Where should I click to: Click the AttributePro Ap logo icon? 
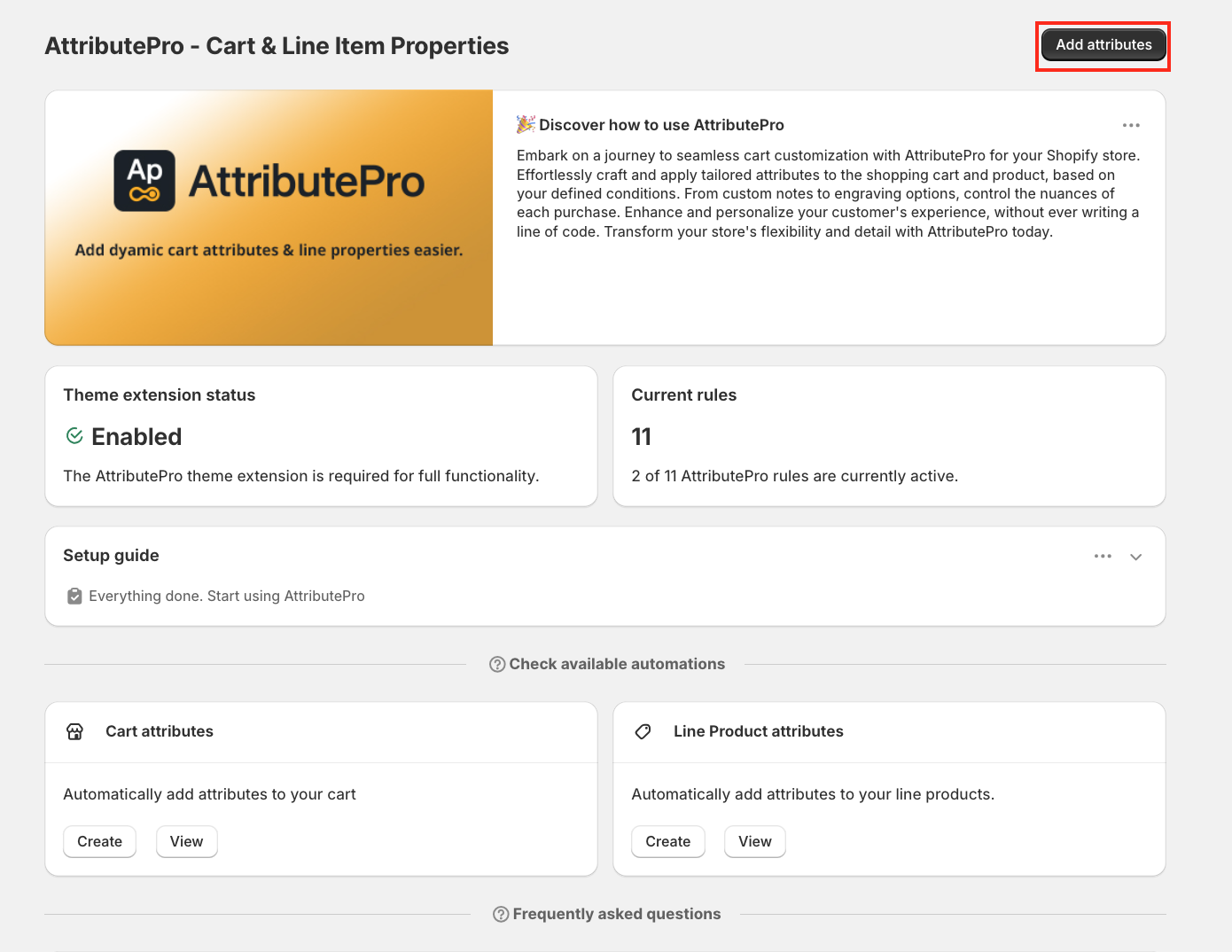coord(144,181)
